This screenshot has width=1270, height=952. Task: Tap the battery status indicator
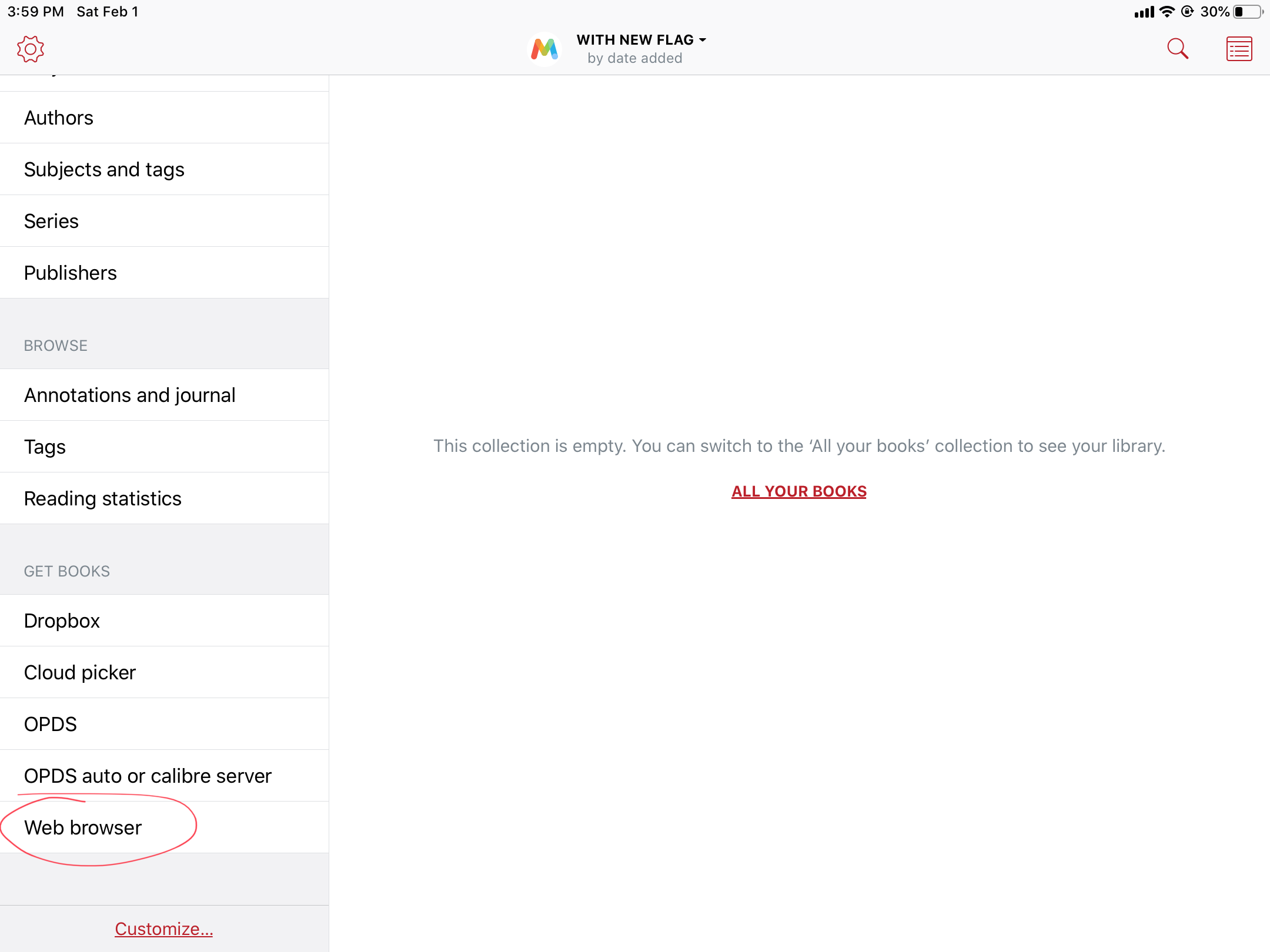(1247, 12)
